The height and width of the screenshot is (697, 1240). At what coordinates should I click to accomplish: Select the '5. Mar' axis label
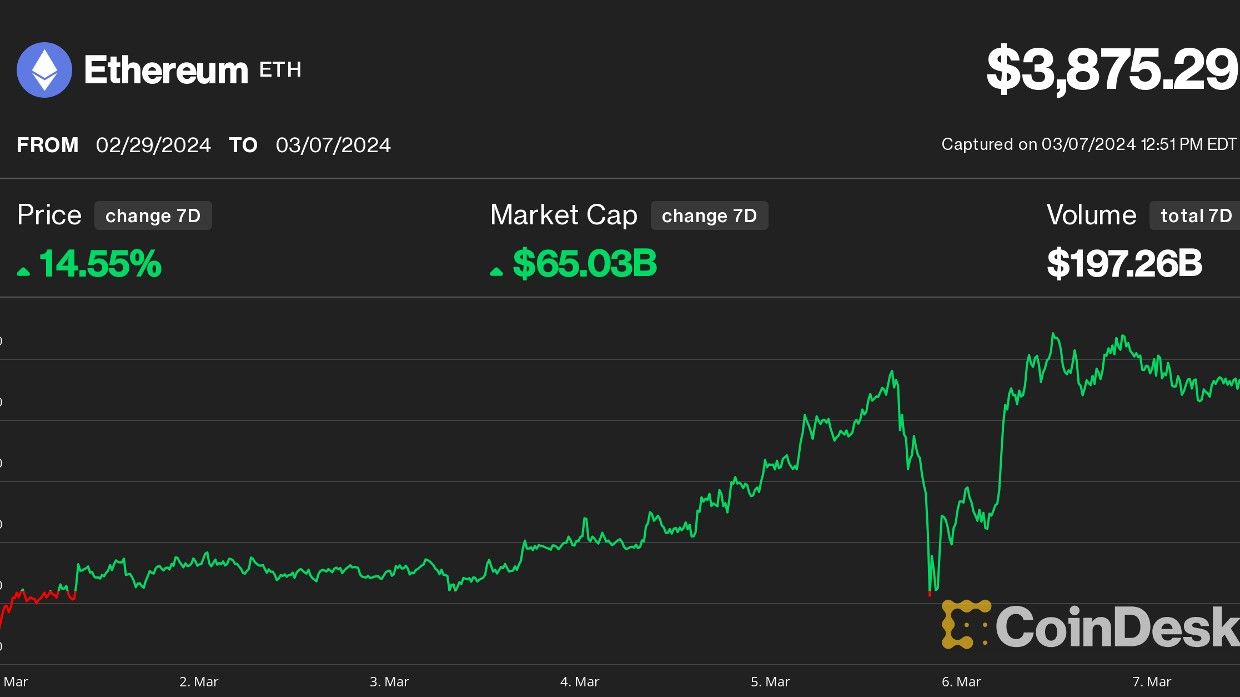click(770, 681)
